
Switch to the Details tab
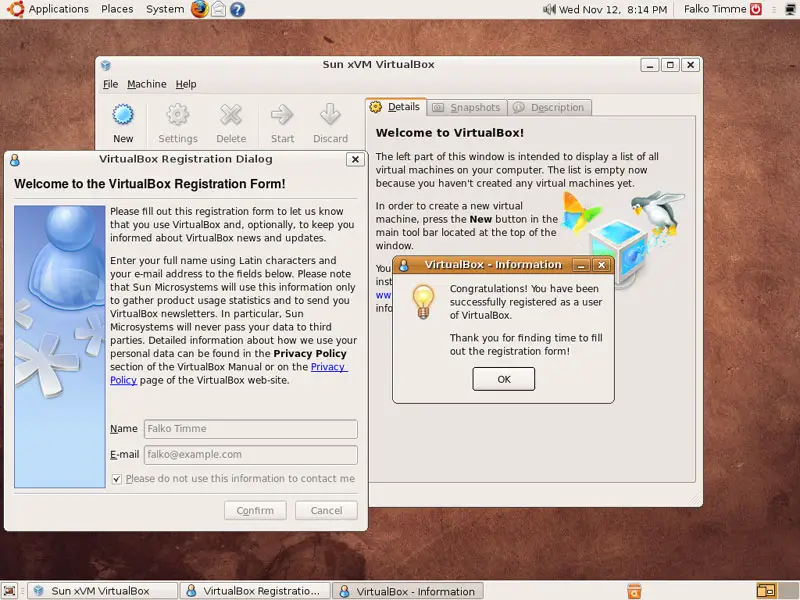tap(396, 107)
